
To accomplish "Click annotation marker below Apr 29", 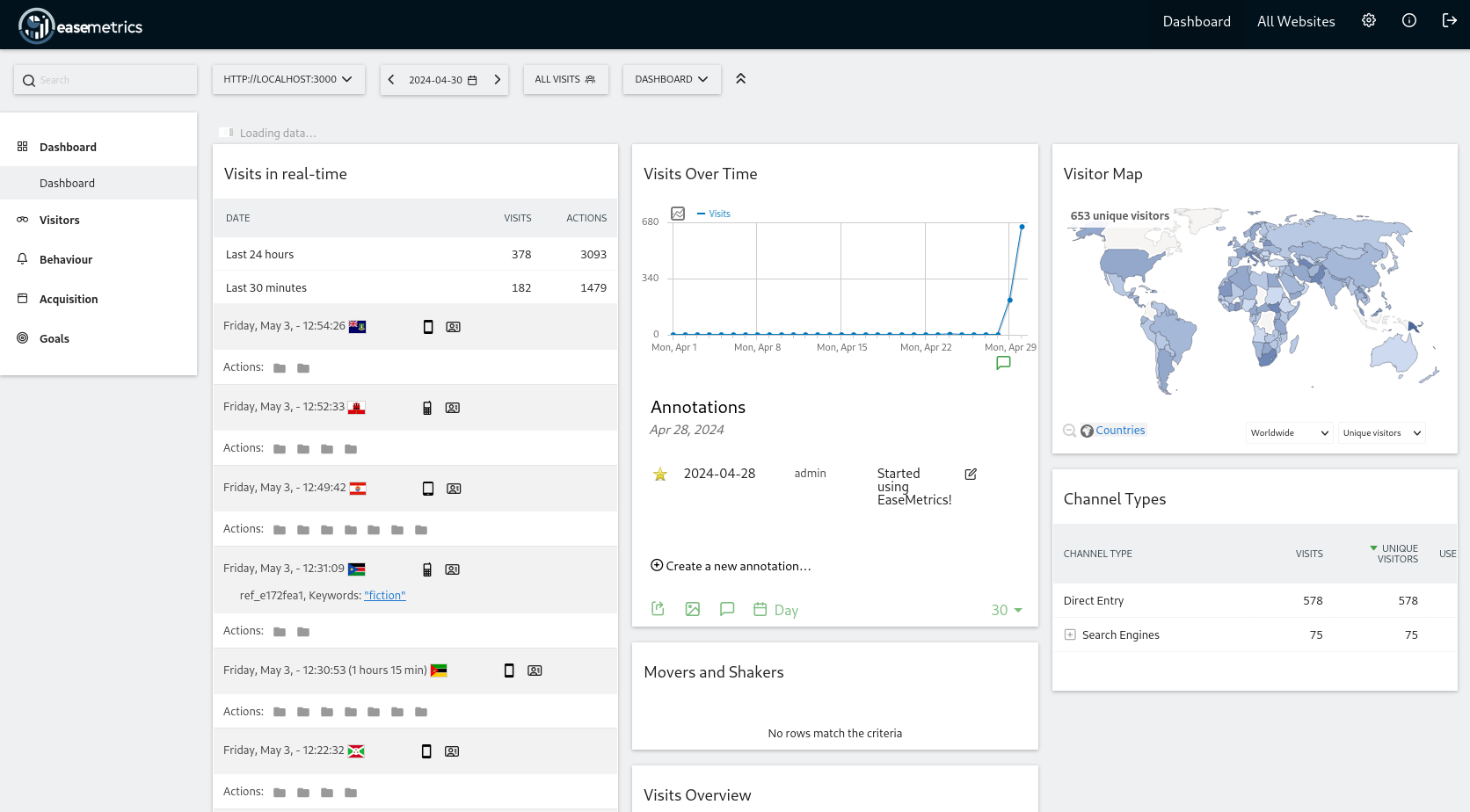I will [1003, 363].
